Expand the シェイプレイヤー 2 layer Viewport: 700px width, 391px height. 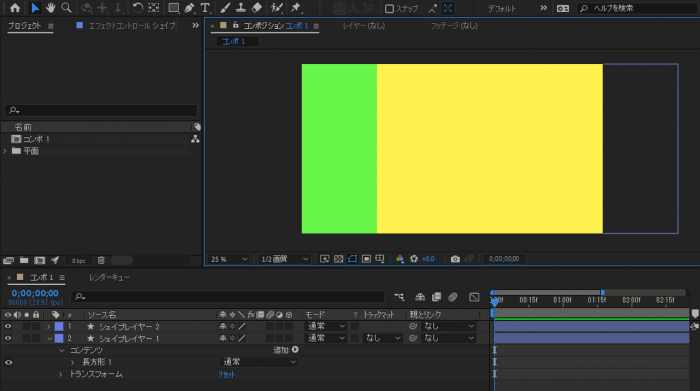coord(49,327)
